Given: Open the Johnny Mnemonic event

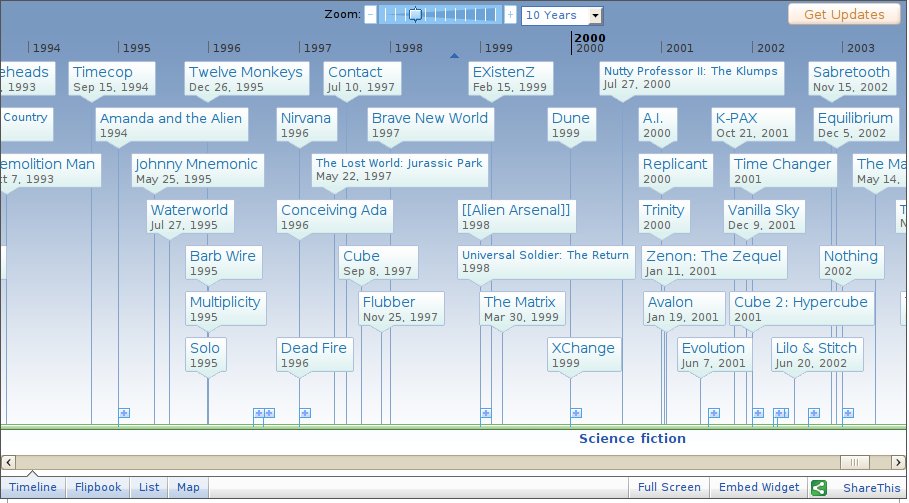Looking at the screenshot, I should click(198, 170).
